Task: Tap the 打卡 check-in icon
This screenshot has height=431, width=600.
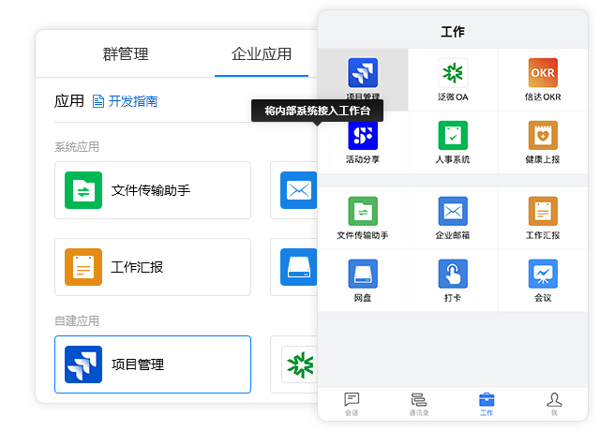Action: coord(453,275)
